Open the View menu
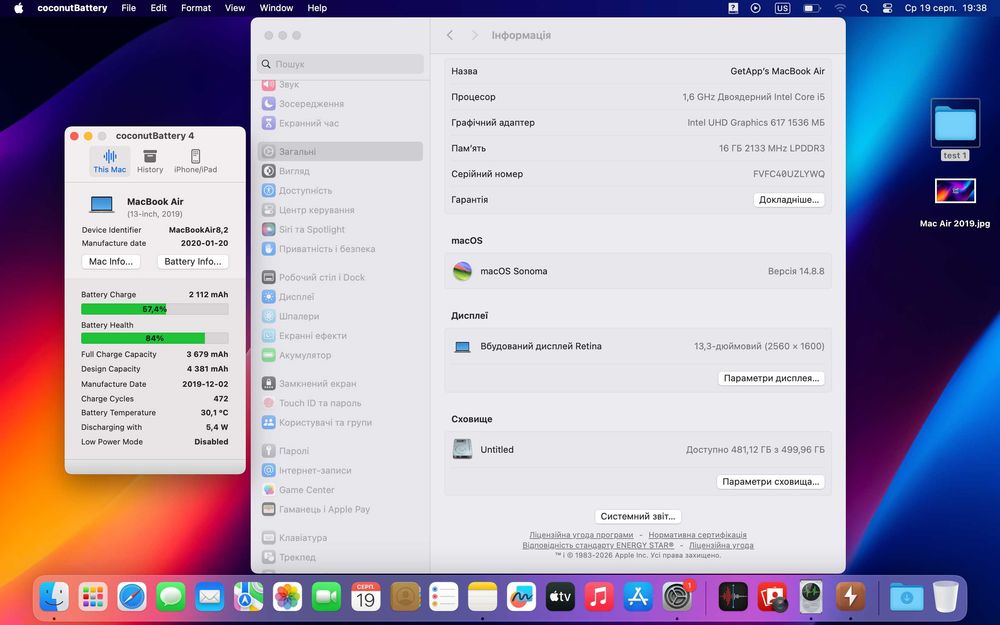 235,8
